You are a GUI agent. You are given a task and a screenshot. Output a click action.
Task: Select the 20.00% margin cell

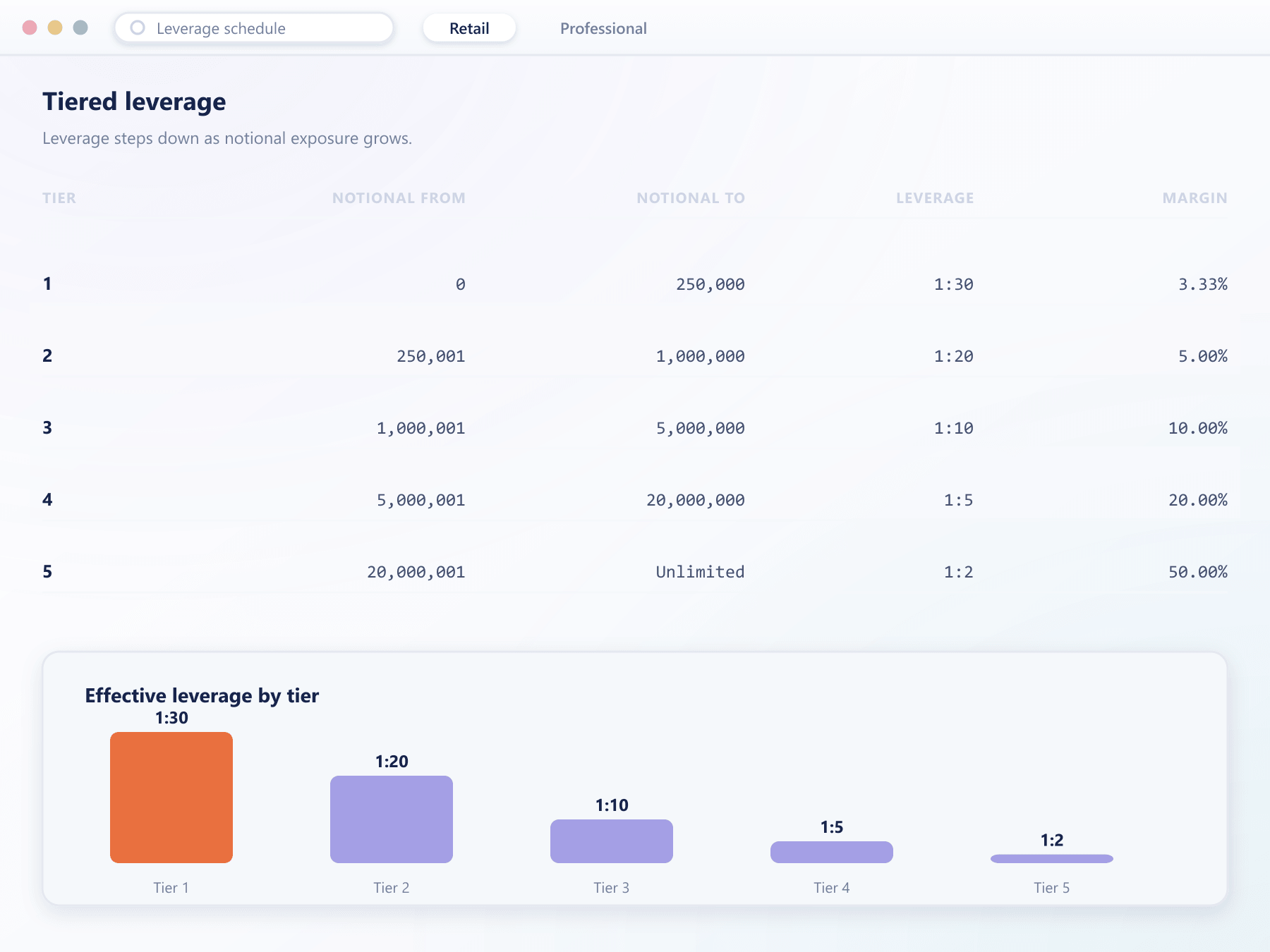click(1198, 500)
